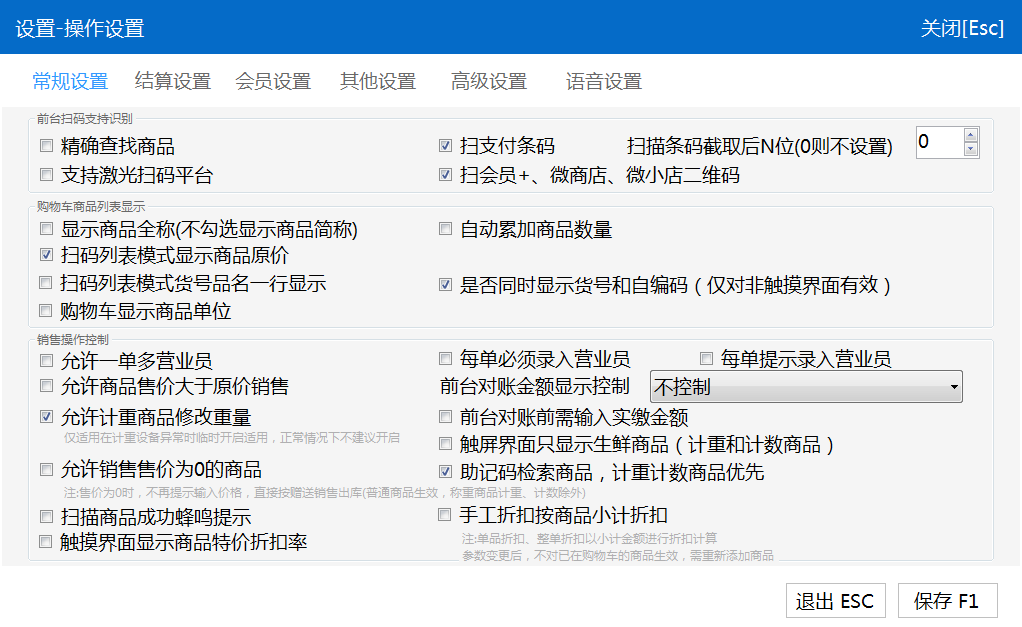The height and width of the screenshot is (627, 1022).
Task: Enable the 精确查找商品 checkbox
Action: (x=46, y=146)
